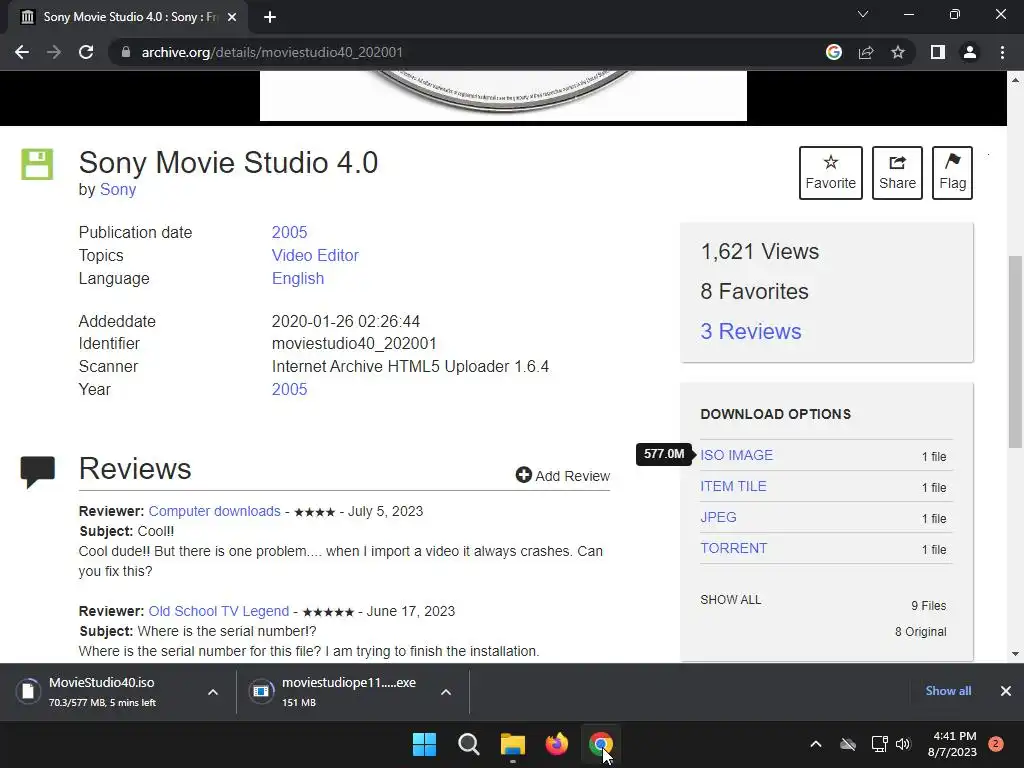Open the Year 2005 link
Screen dimensions: 1024x768
pyautogui.click(x=289, y=389)
